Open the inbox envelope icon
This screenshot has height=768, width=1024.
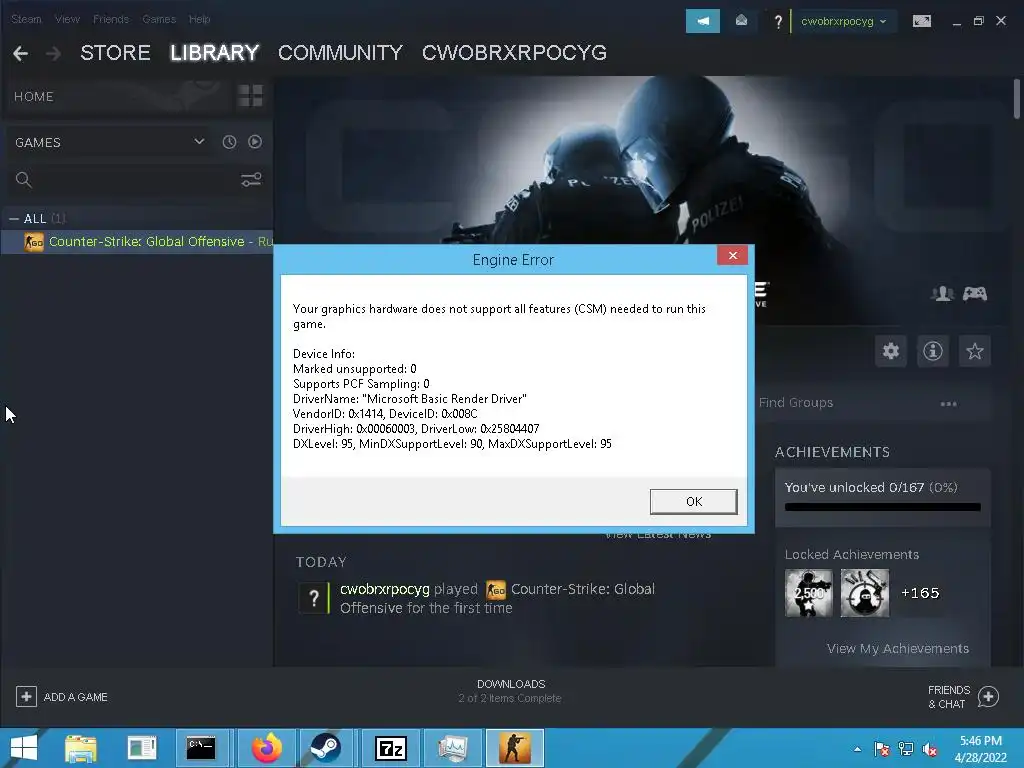pyautogui.click(x=741, y=21)
